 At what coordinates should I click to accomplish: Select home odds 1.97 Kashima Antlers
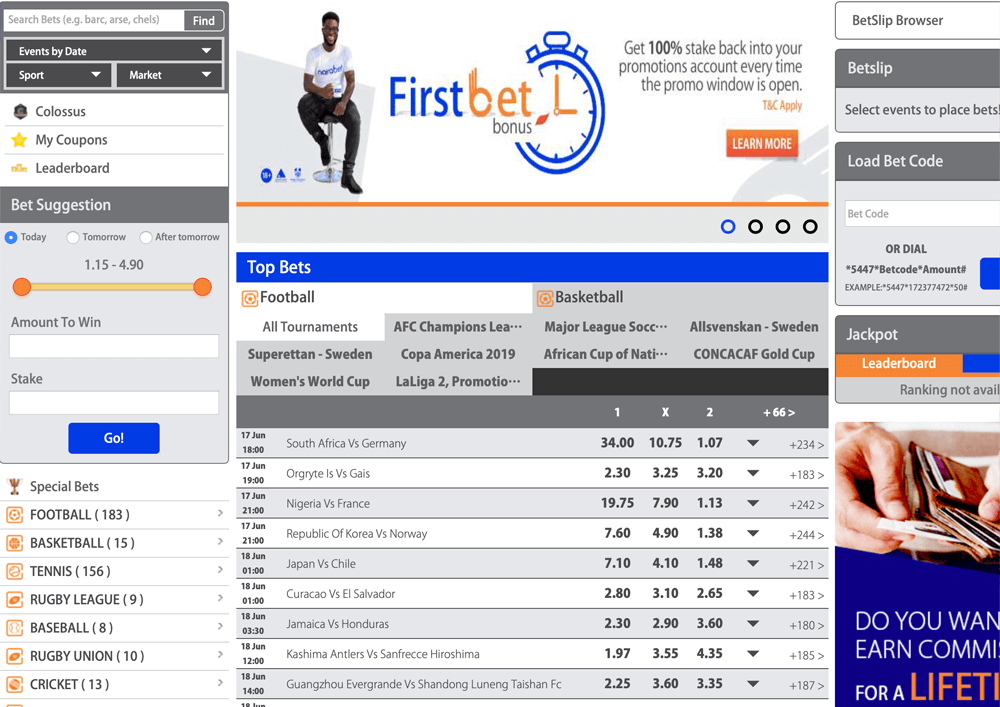pos(617,653)
